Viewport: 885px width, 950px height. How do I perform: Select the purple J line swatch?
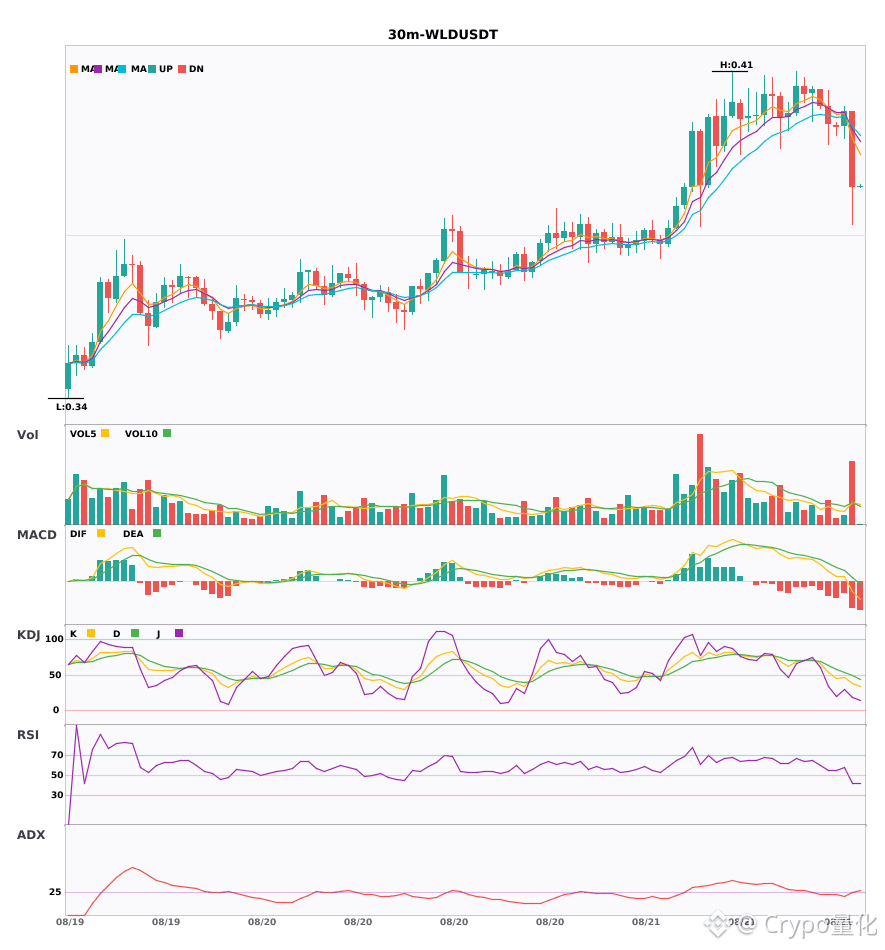[x=179, y=633]
